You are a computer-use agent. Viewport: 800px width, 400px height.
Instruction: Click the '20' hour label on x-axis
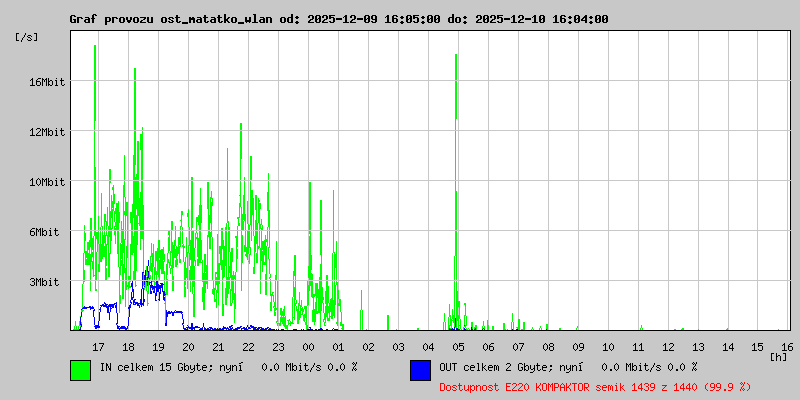(x=188, y=347)
